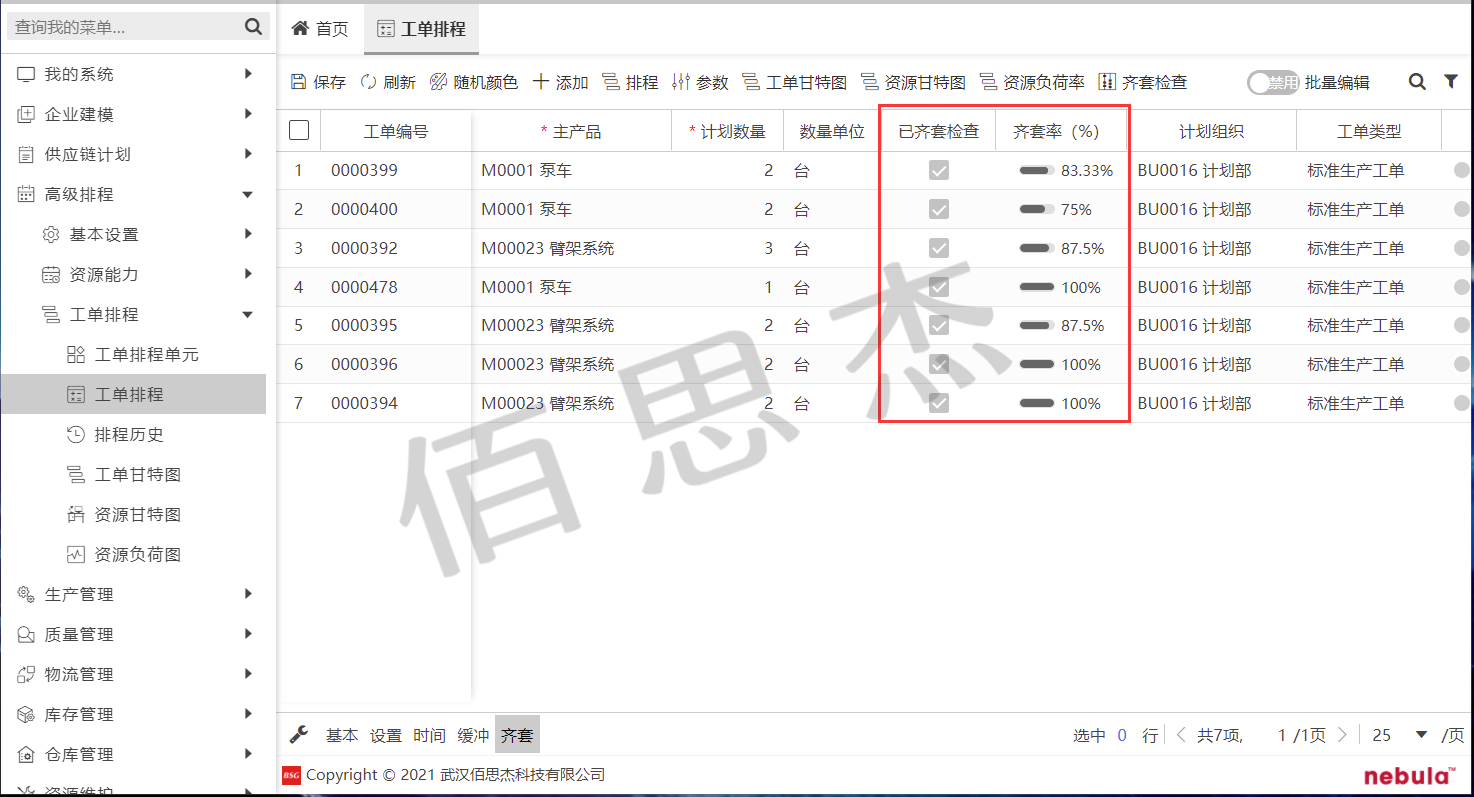Click the 工单甘特图 toolbar icon

click(x=751, y=82)
